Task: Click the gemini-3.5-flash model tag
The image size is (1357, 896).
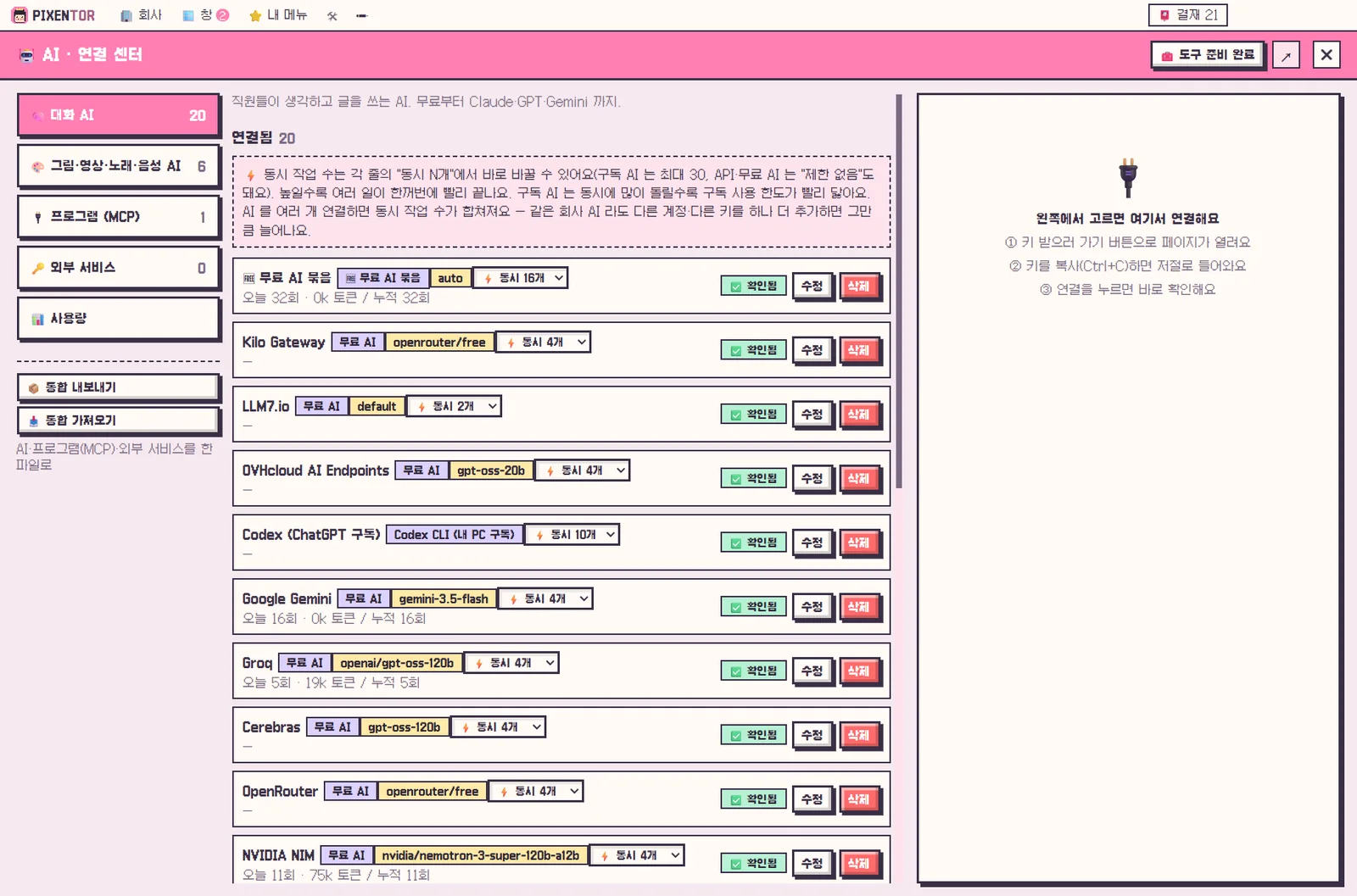Action: coord(444,599)
